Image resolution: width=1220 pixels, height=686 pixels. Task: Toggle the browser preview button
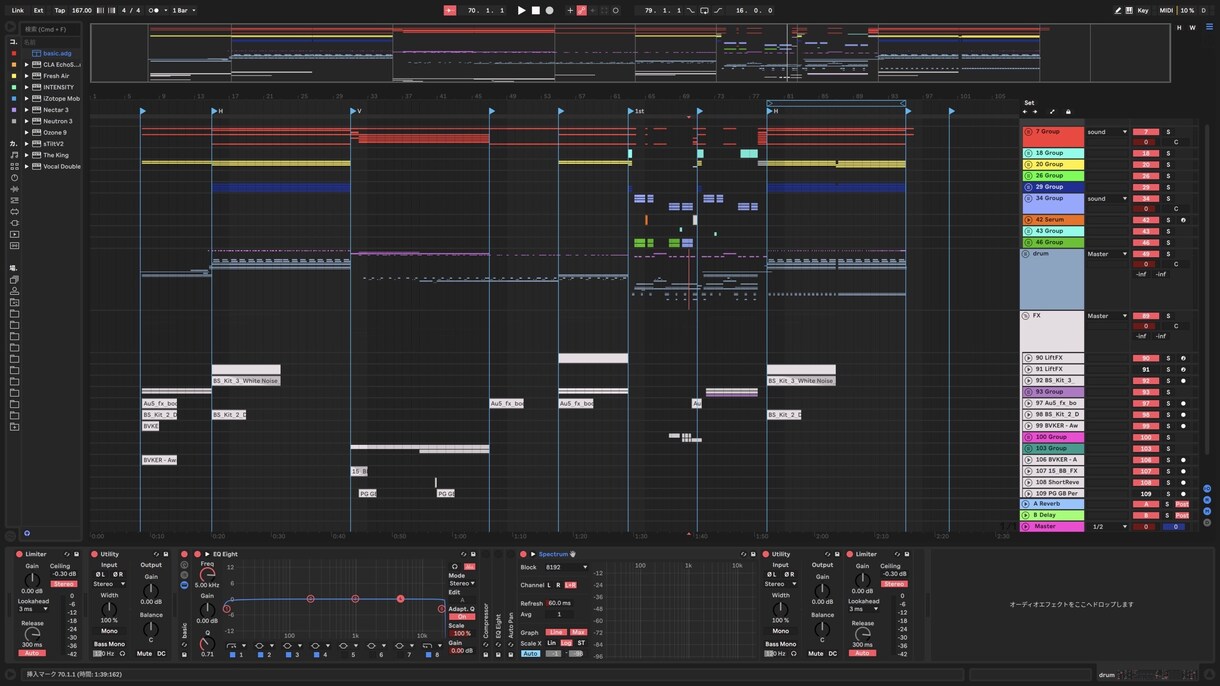coord(27,533)
